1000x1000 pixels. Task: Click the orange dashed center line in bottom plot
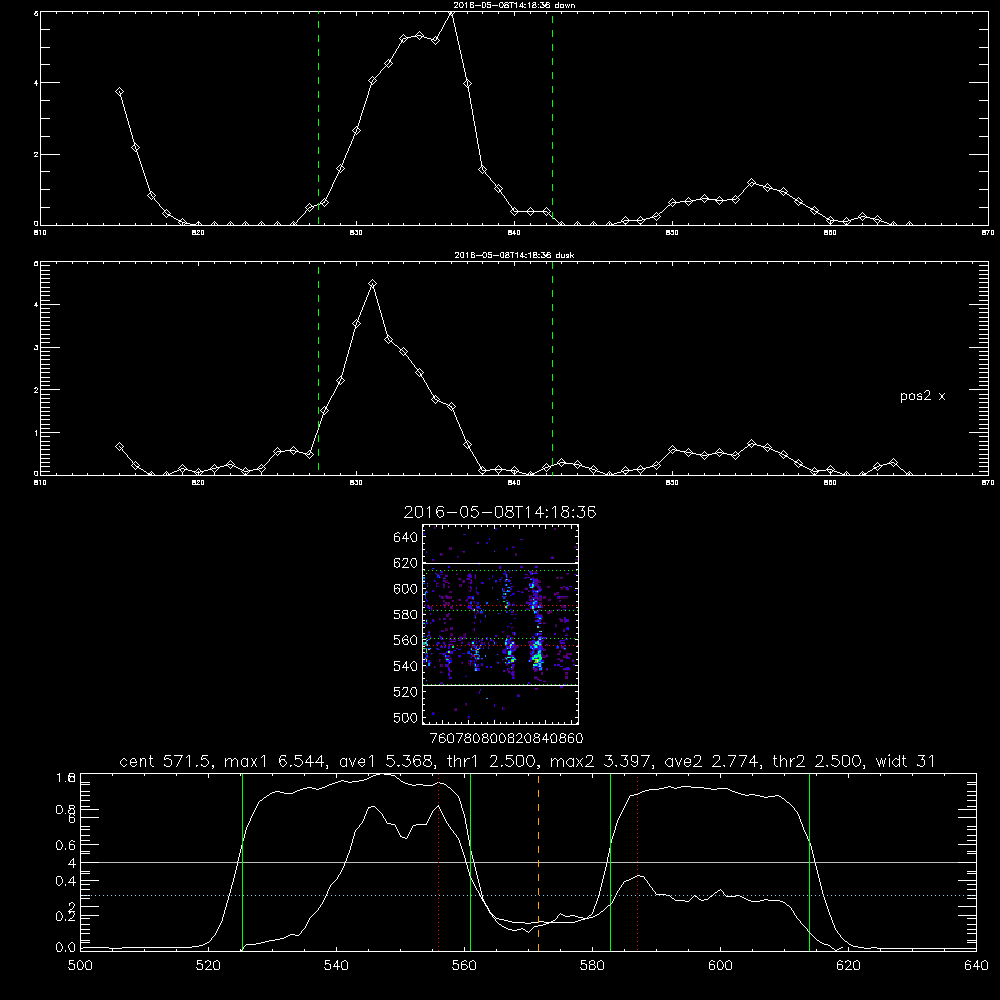pyautogui.click(x=538, y=862)
